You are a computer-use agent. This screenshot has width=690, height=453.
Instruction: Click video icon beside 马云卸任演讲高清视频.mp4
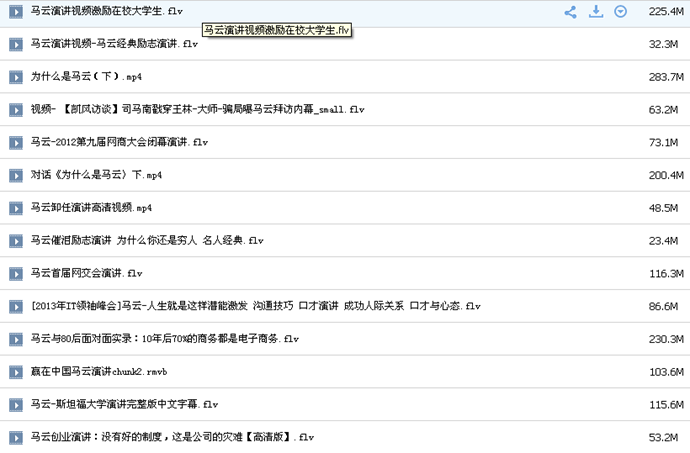(16, 208)
